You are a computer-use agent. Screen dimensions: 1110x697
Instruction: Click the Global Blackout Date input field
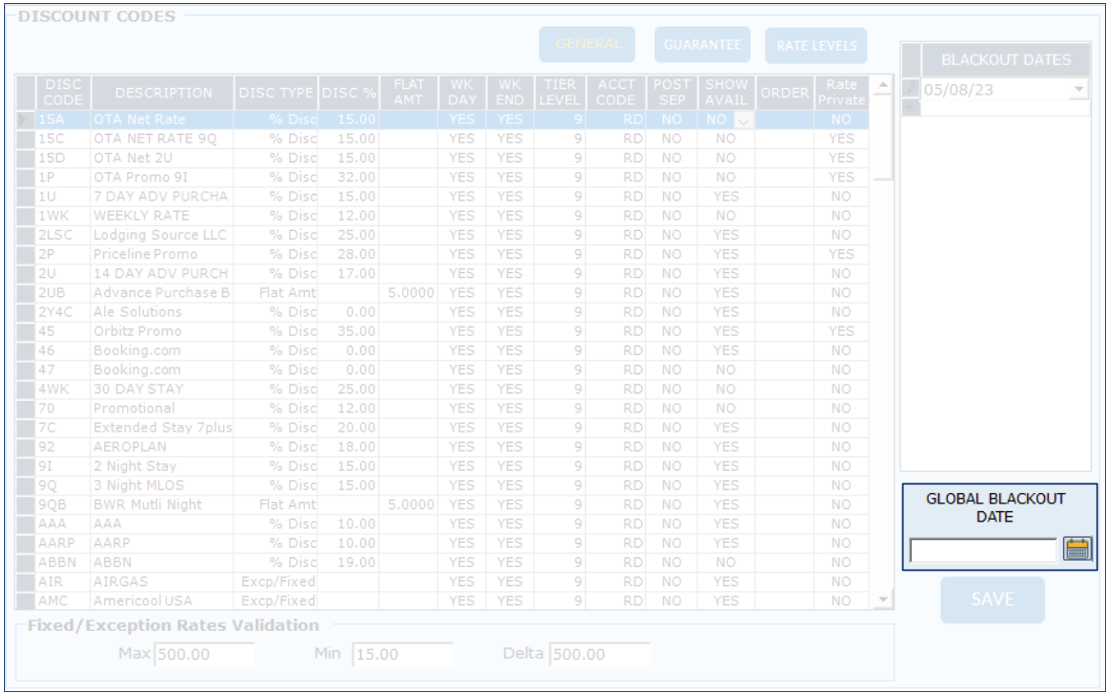coord(982,550)
